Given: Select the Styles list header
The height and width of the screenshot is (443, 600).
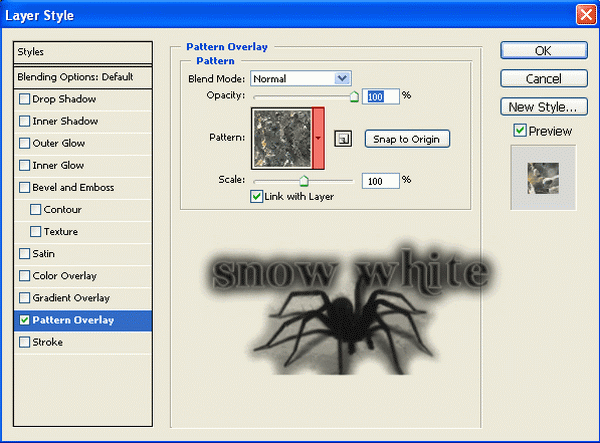Looking at the screenshot, I should (83, 51).
